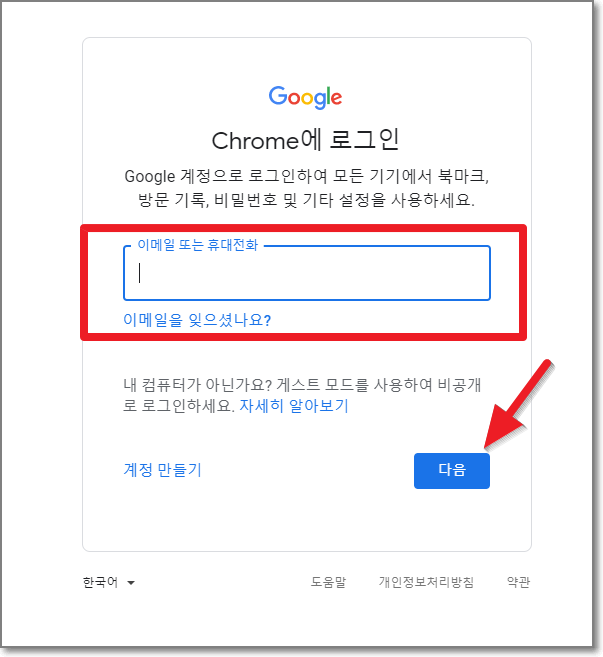
Task: Click the caret arrow beside 한국어
Action: click(x=131, y=582)
